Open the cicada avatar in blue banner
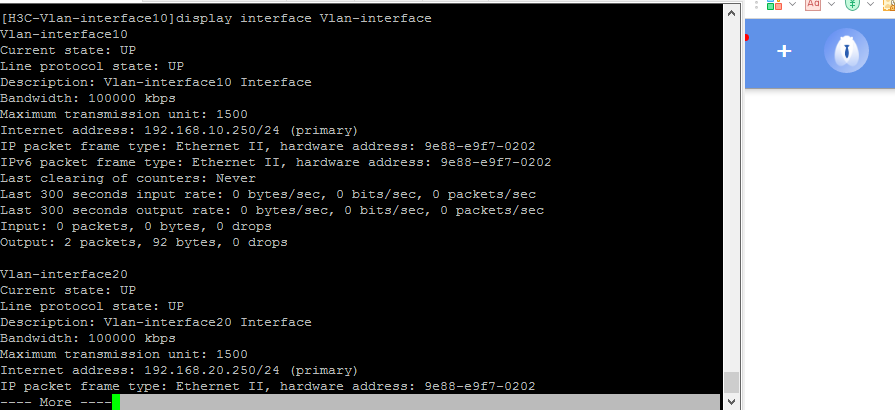 846,50
